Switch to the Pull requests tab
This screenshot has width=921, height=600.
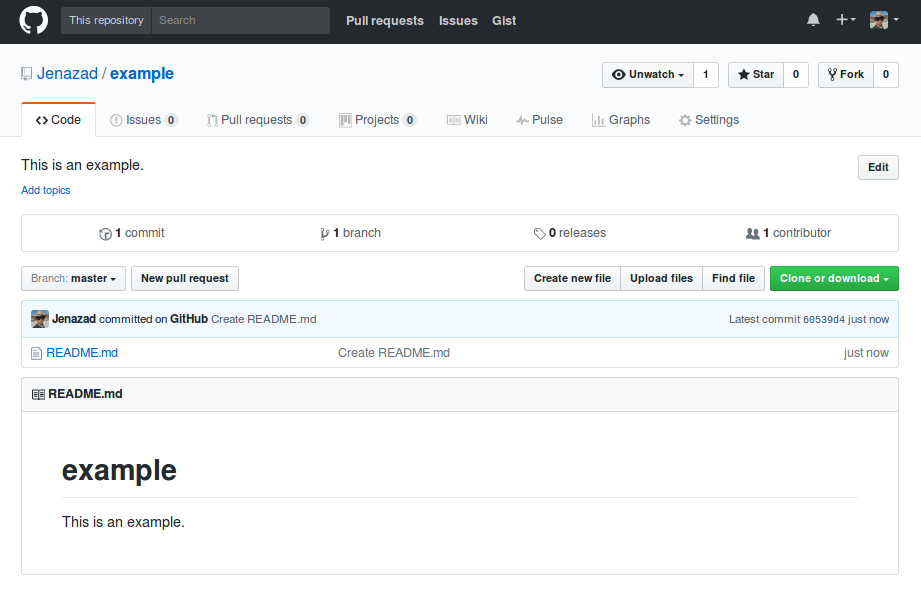pyautogui.click(x=257, y=120)
